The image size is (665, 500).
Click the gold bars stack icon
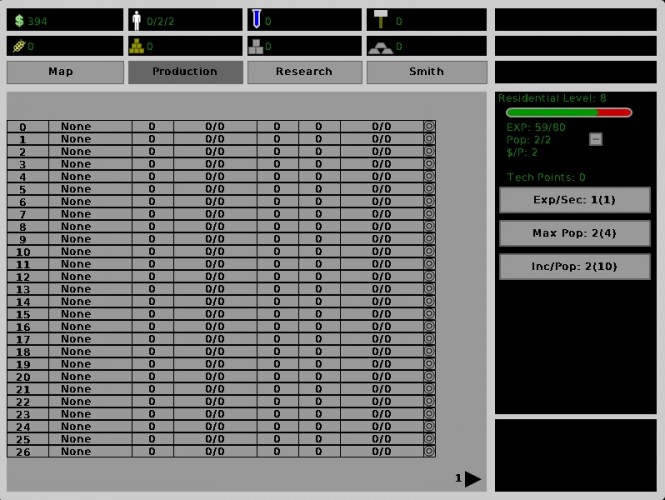point(137,46)
